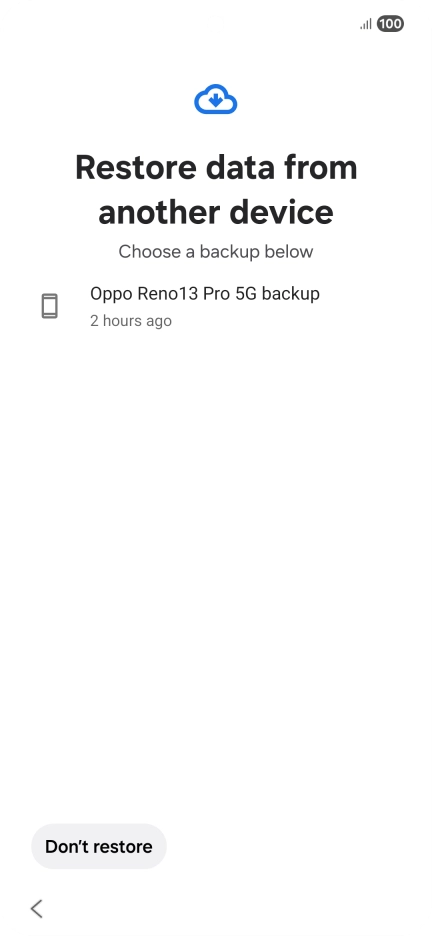Tap the 'Choose a backup below' subtitle
The width and height of the screenshot is (432, 936).
pos(216,252)
